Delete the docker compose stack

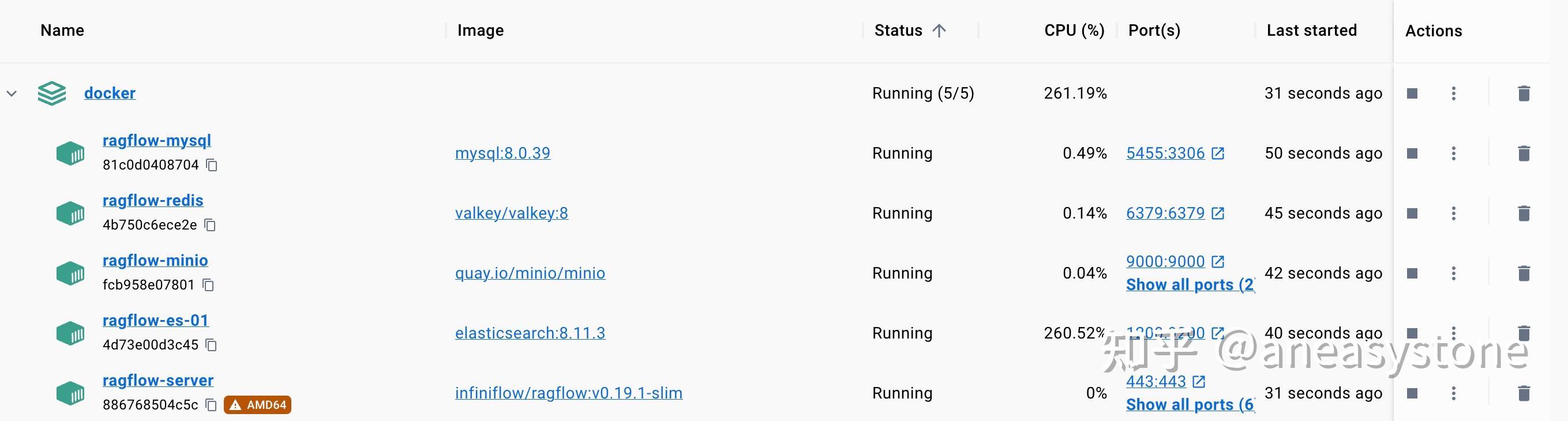(1524, 93)
